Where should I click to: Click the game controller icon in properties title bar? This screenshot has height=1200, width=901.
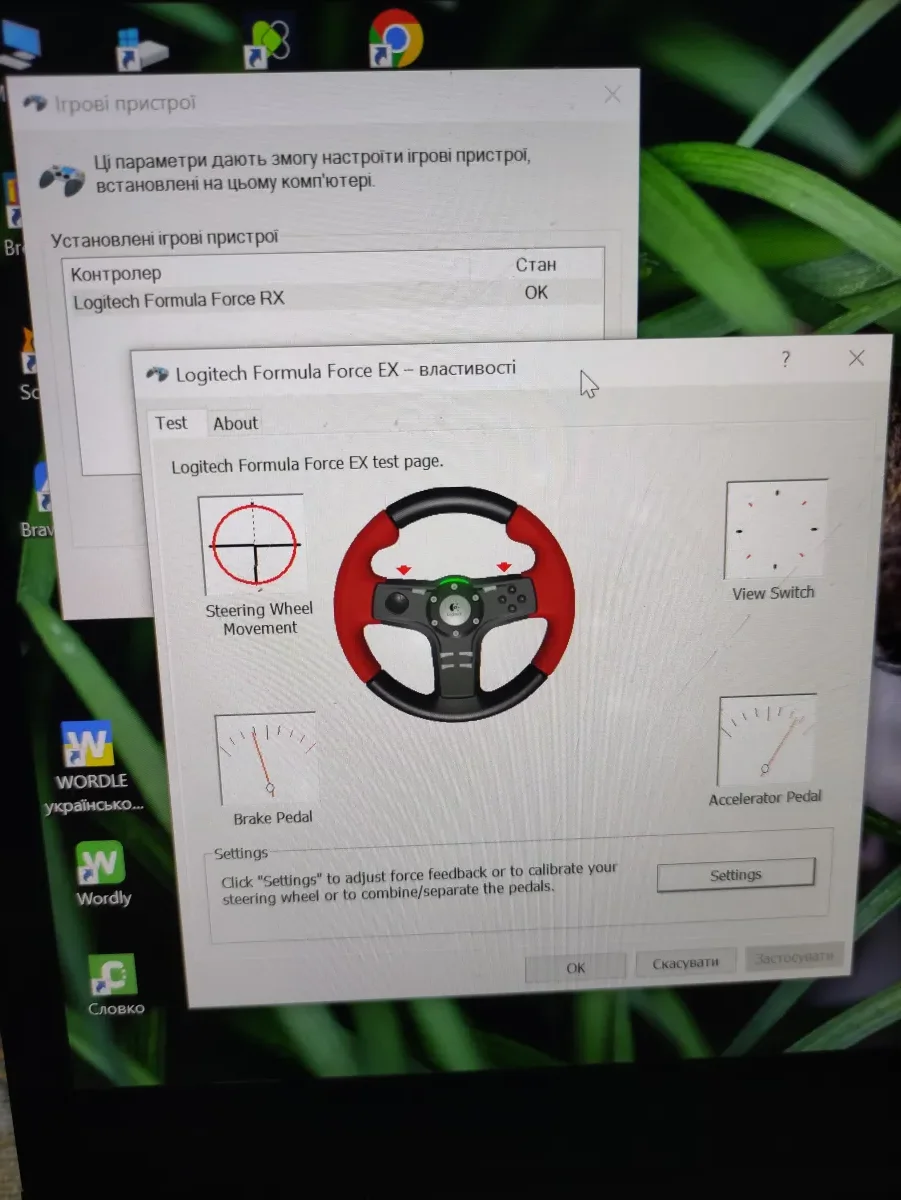coord(157,374)
